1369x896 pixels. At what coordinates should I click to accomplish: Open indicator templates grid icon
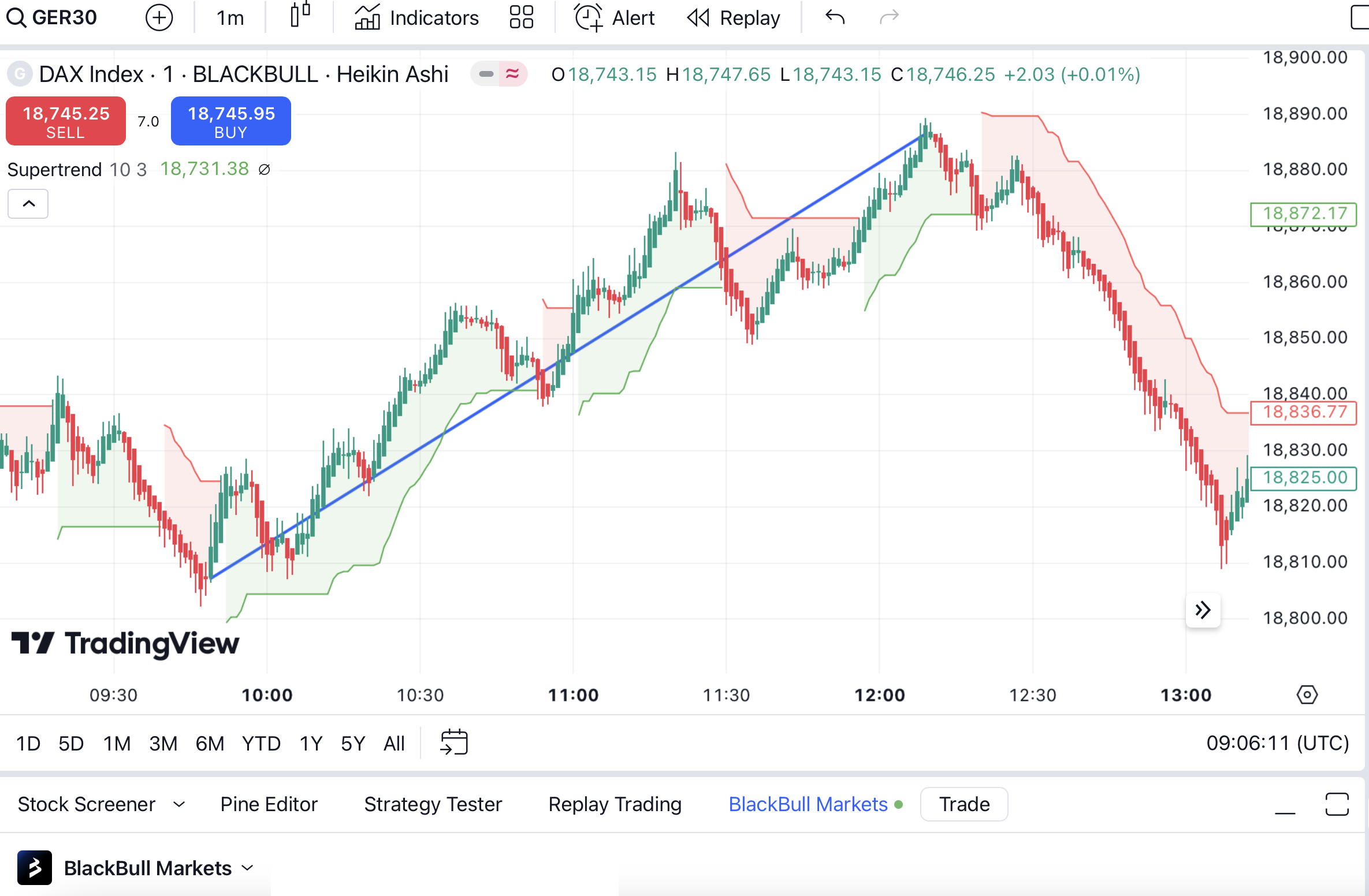point(522,17)
